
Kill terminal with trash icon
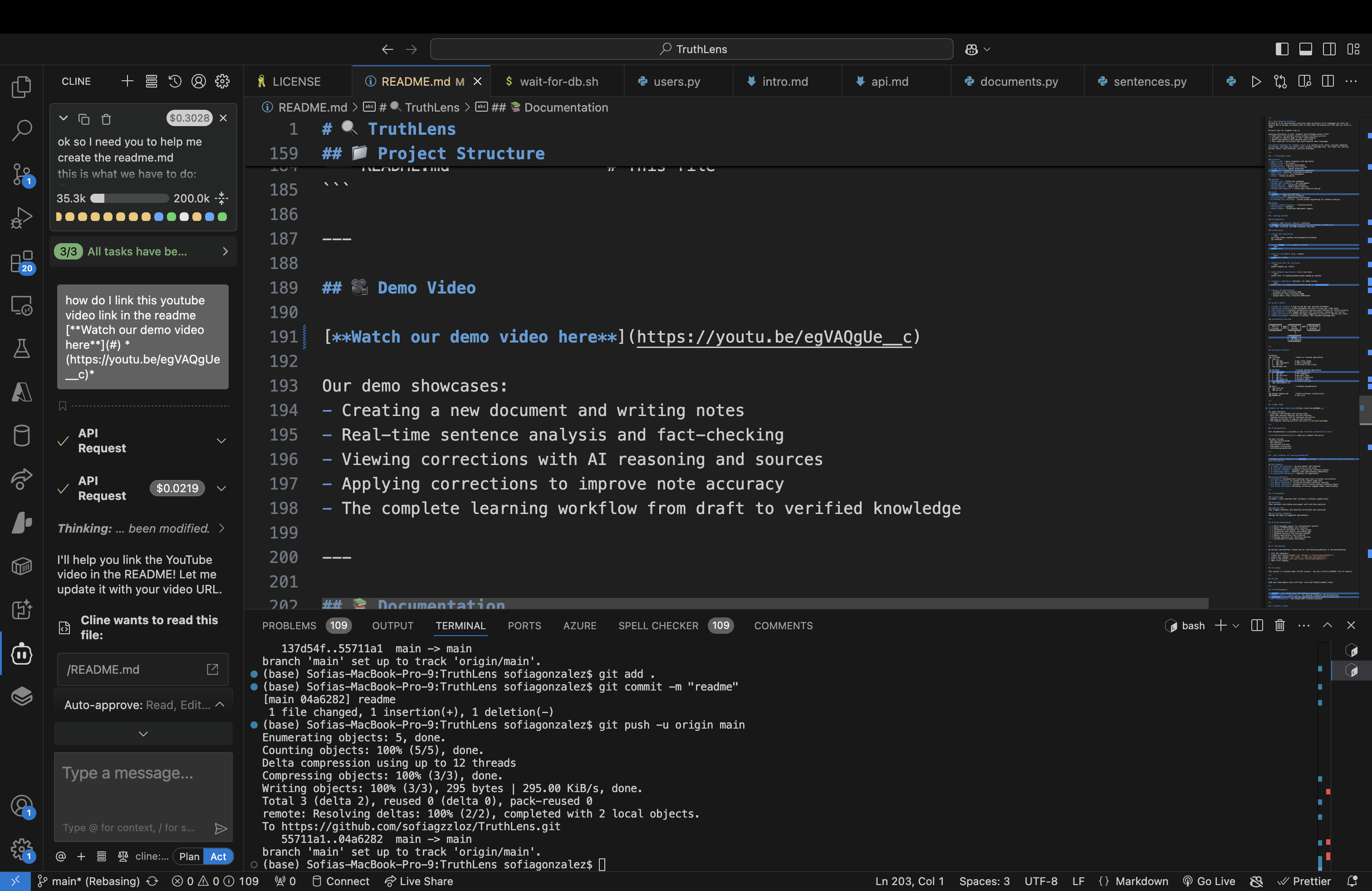(x=1280, y=625)
